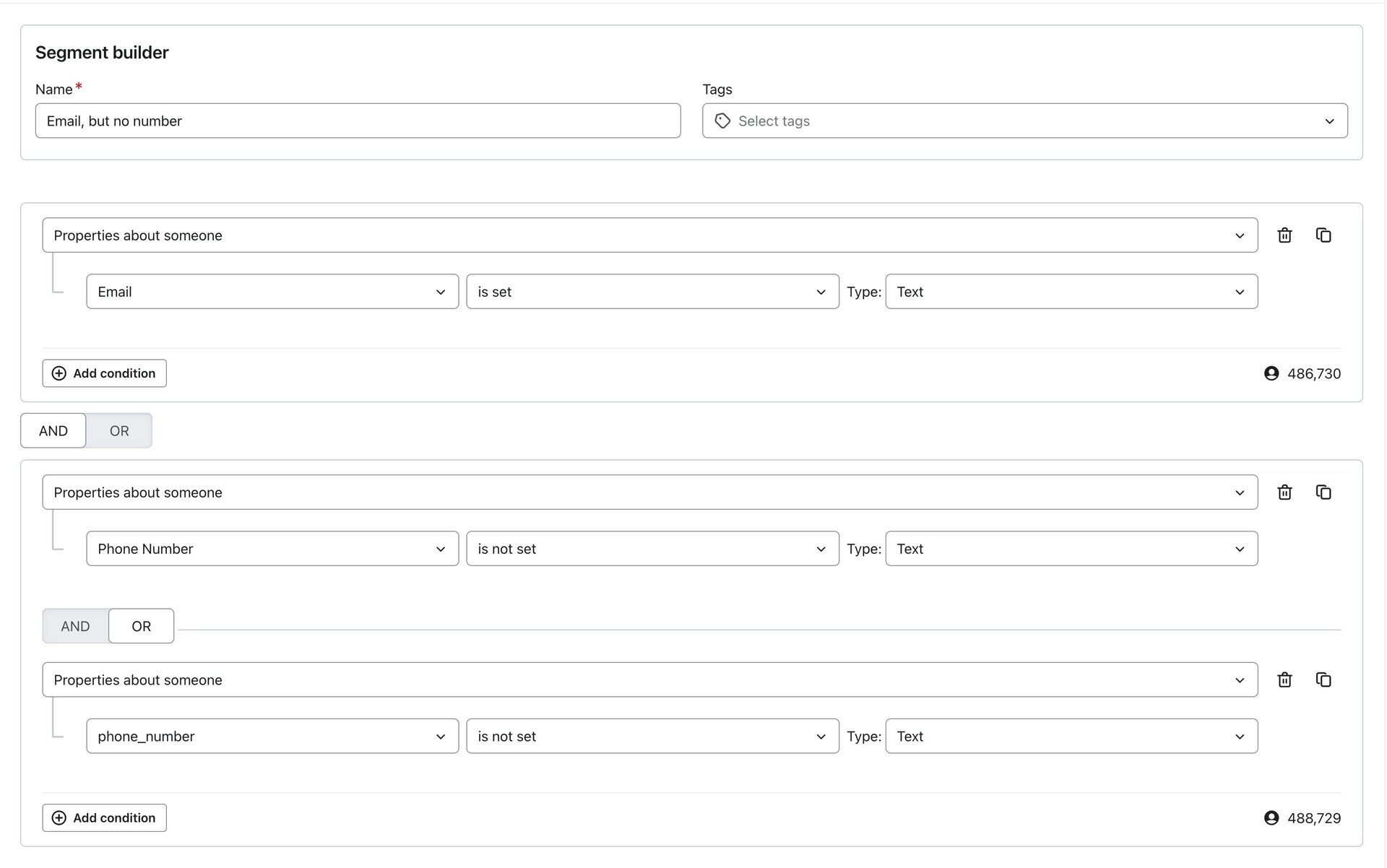The width and height of the screenshot is (1387, 868).
Task: Click the segment Name input field
Action: (x=358, y=121)
